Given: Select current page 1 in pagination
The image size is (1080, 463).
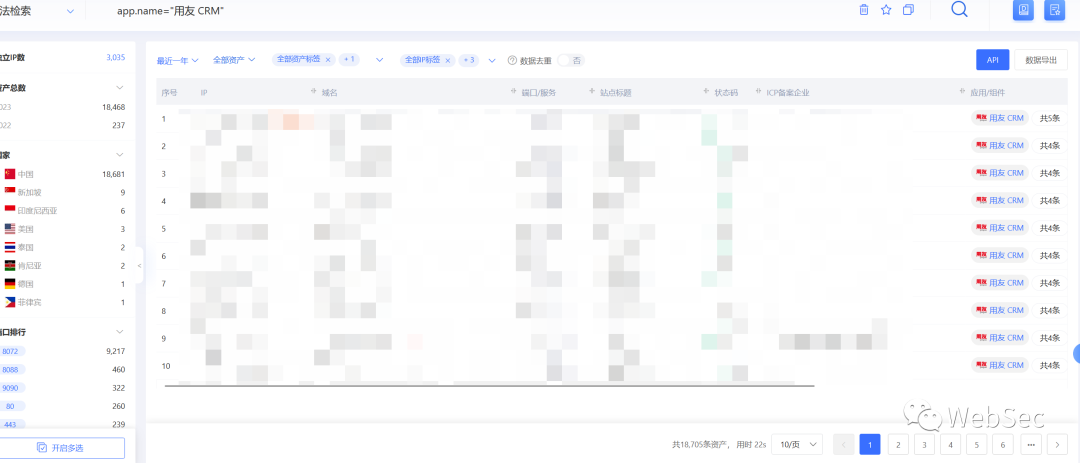Looking at the screenshot, I should pos(870,444).
